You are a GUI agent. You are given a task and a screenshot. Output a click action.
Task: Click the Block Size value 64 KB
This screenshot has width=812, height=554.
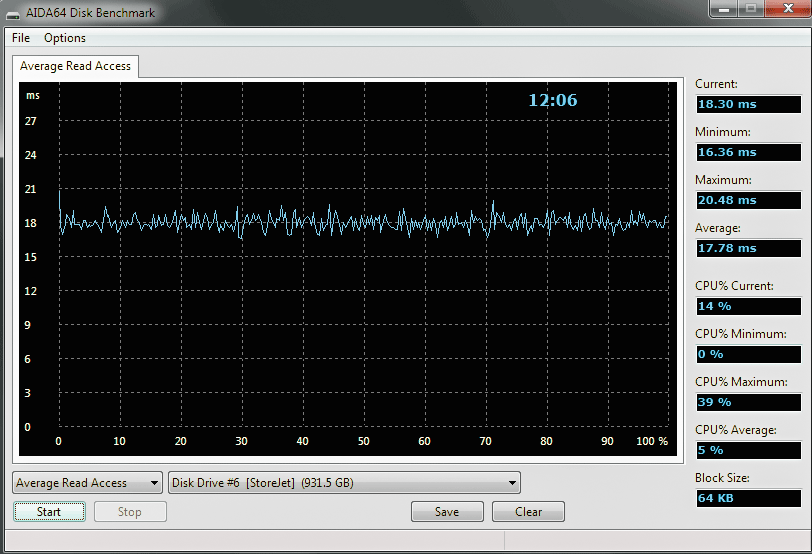tap(748, 498)
